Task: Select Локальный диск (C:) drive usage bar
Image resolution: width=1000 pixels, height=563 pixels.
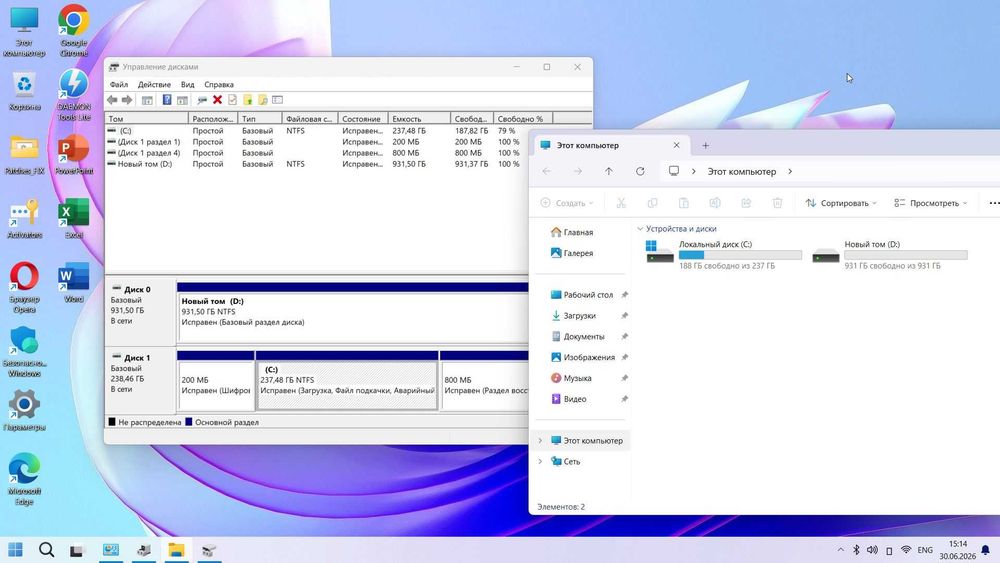Action: click(x=740, y=255)
